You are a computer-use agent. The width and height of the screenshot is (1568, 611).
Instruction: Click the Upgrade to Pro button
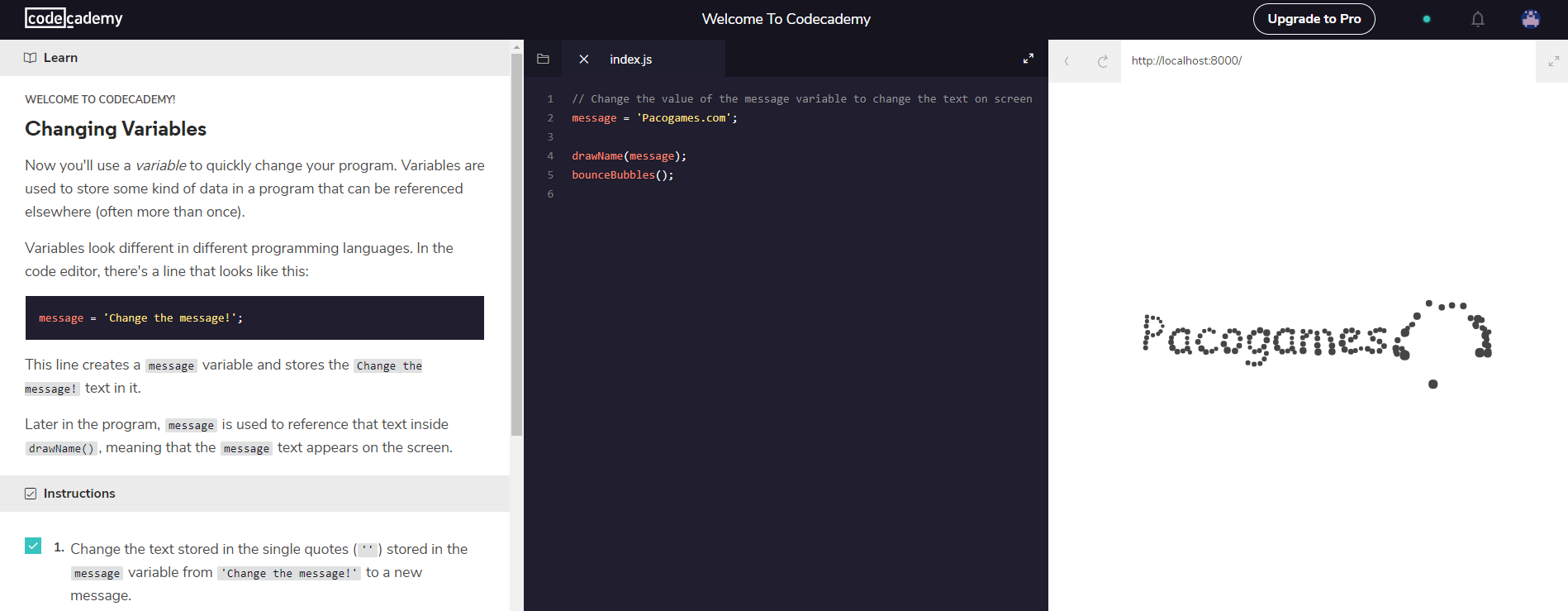click(x=1314, y=19)
